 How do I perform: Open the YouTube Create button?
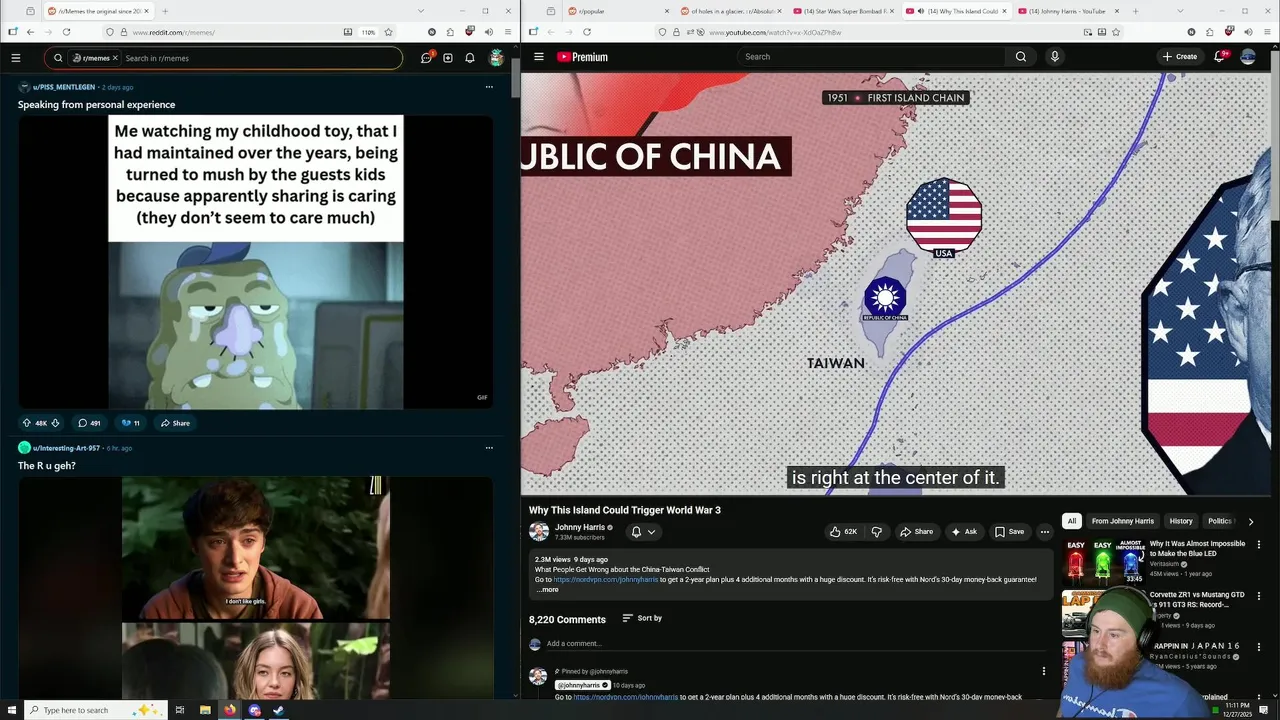coord(1180,57)
